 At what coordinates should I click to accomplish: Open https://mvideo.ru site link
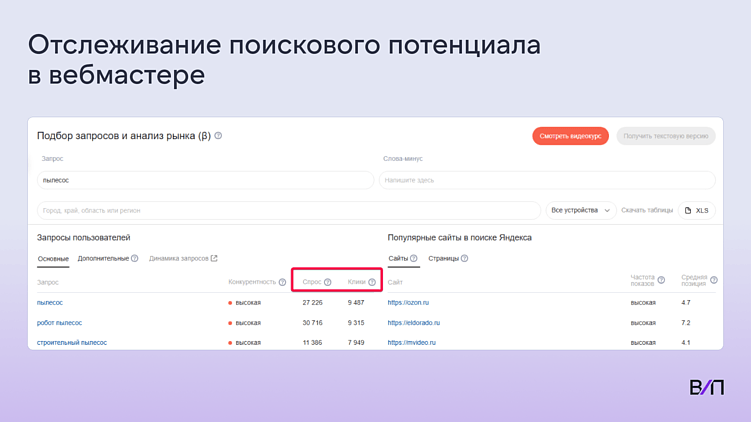pyautogui.click(x=412, y=342)
